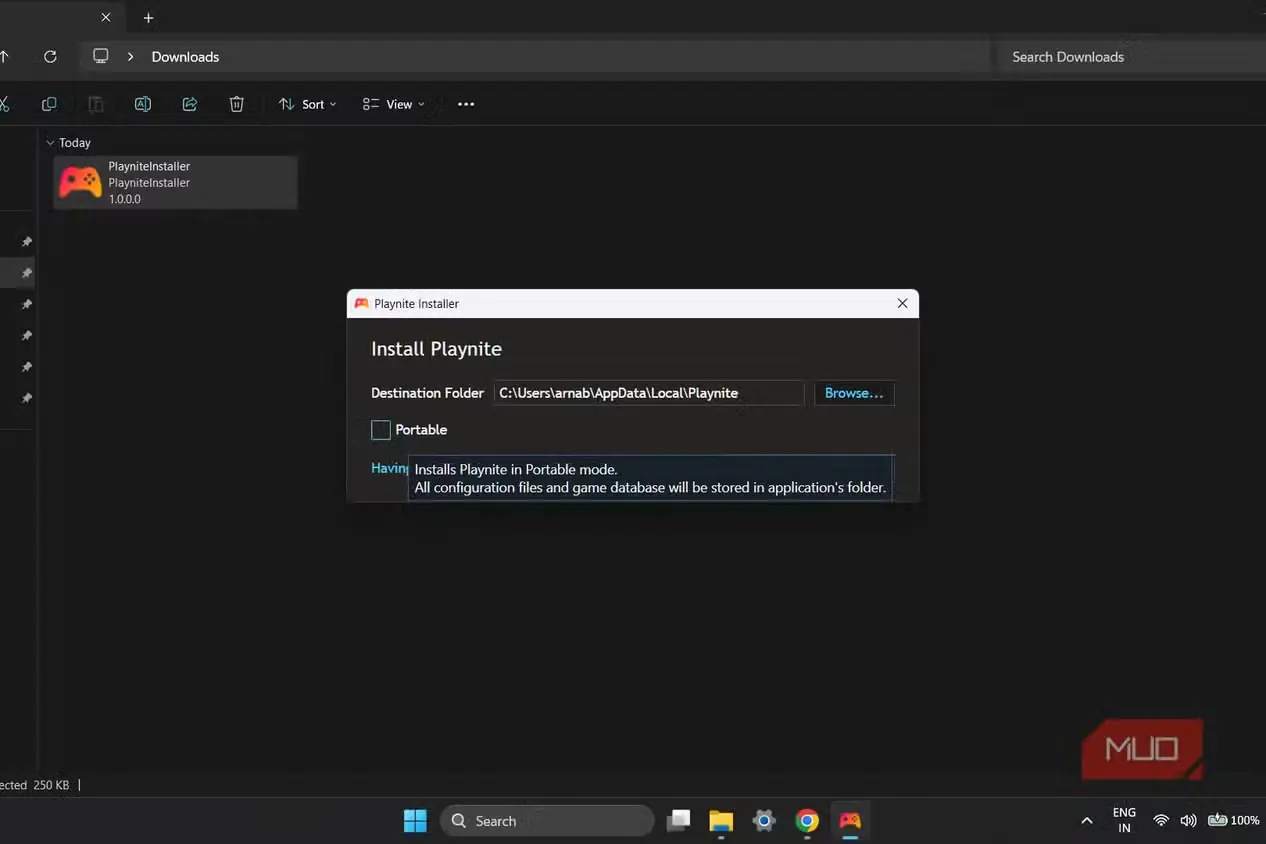Click the volume speaker tray icon
Viewport: 1266px width, 844px height.
(x=1188, y=821)
